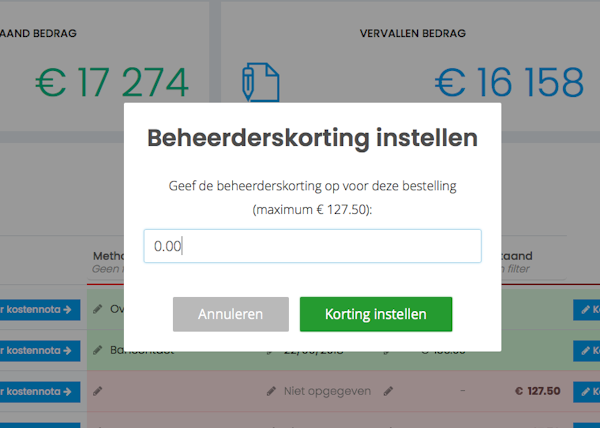Click the red row's left kostennota button
Viewport: 600px width, 428px height.
[40, 391]
